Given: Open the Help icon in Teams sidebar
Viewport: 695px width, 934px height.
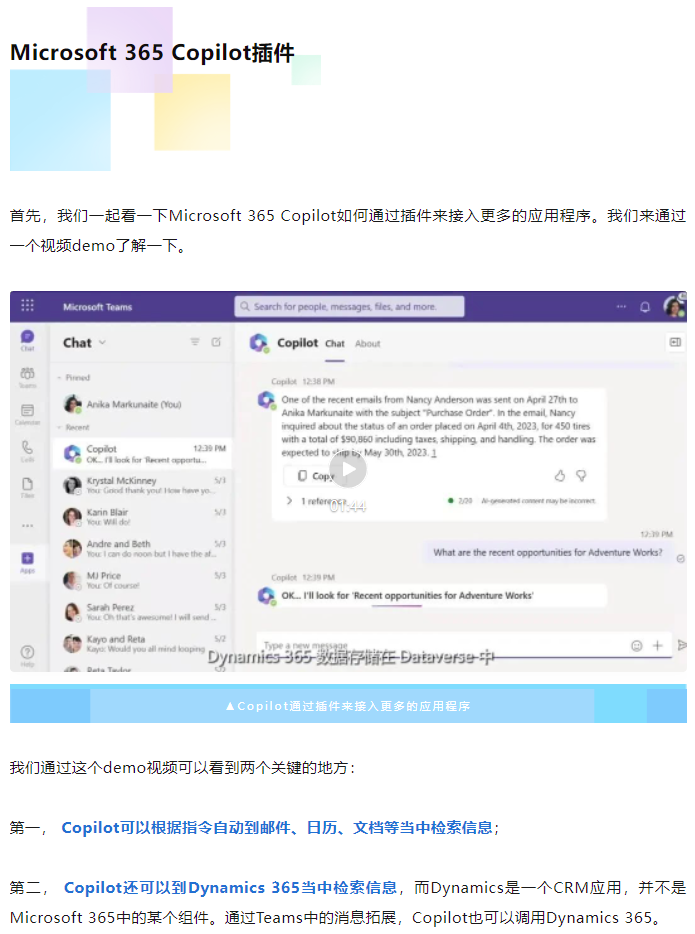Looking at the screenshot, I should 27,655.
